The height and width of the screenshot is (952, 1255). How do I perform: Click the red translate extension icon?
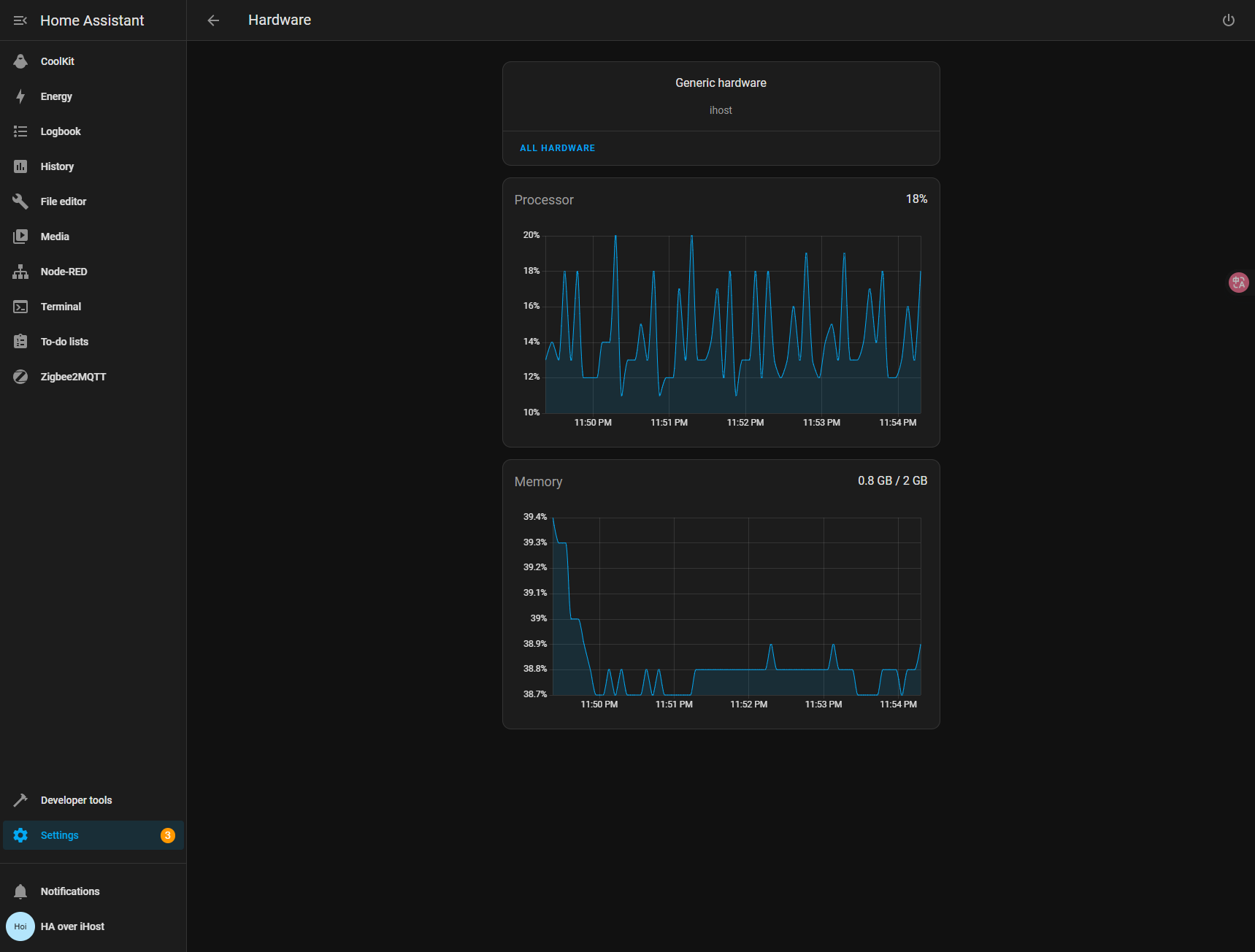click(x=1238, y=283)
